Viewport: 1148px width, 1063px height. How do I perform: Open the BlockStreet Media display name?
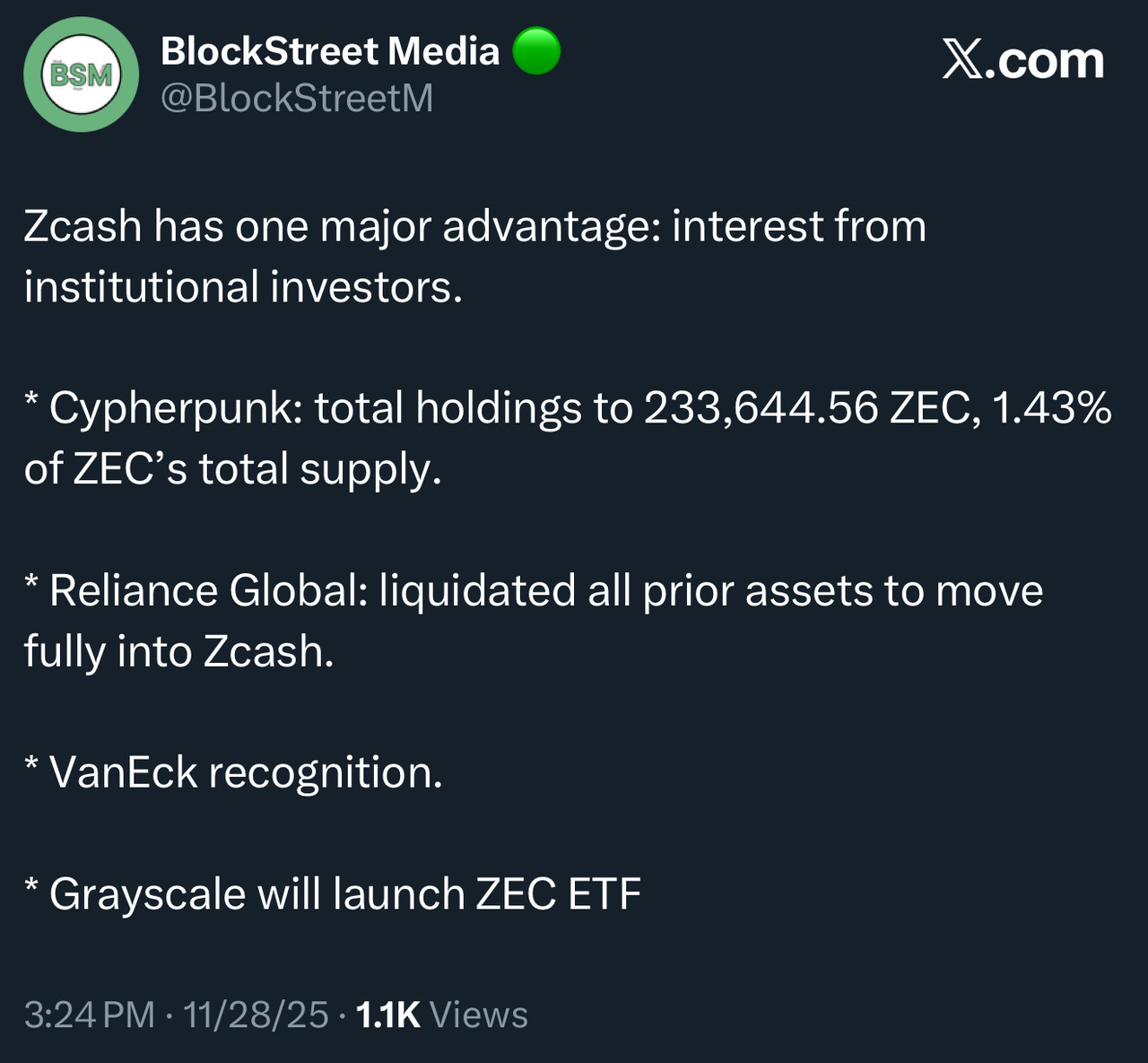tap(329, 51)
